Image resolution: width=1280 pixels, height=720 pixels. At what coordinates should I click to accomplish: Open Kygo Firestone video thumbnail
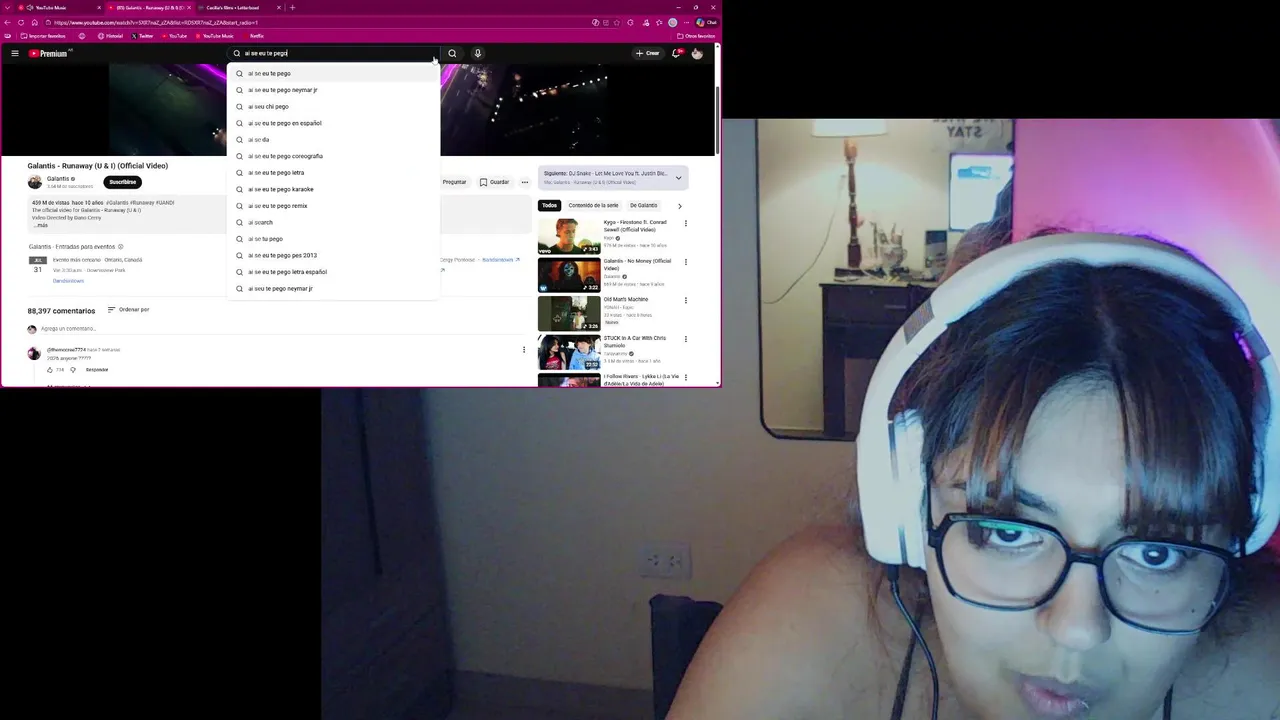(569, 236)
